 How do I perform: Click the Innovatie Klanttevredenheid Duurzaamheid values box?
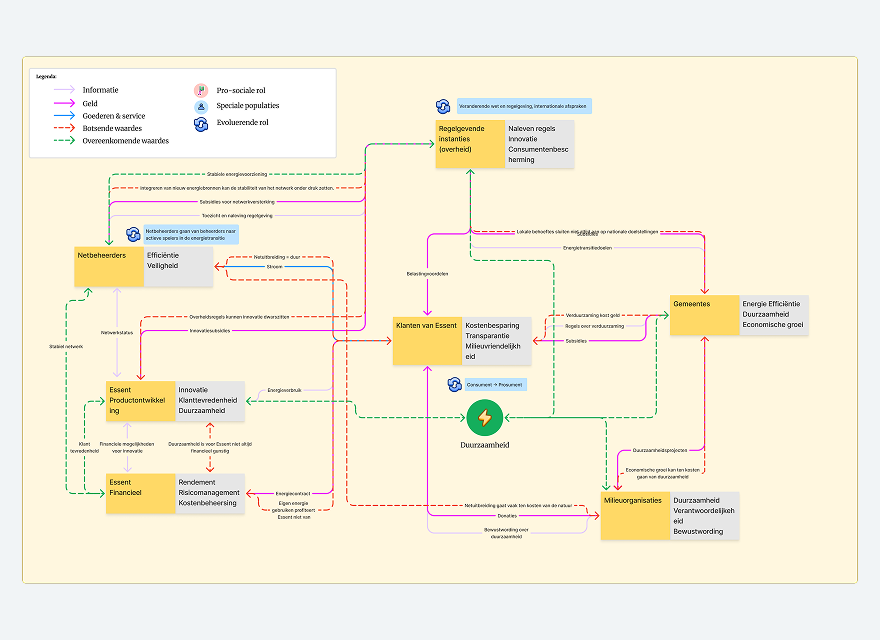pos(210,401)
